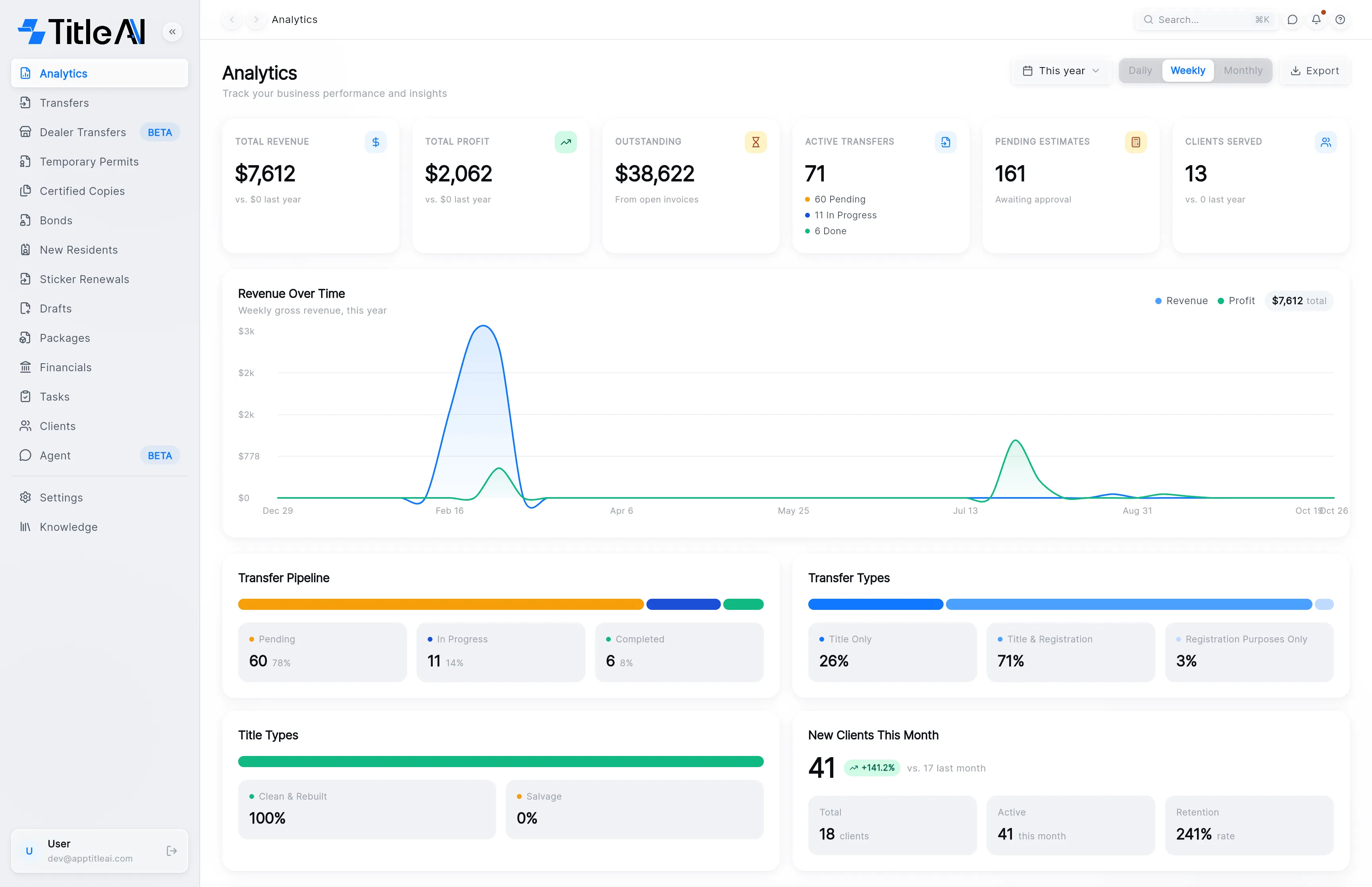Click the TitleAI logo
The width and height of the screenshot is (1372, 887).
click(81, 32)
